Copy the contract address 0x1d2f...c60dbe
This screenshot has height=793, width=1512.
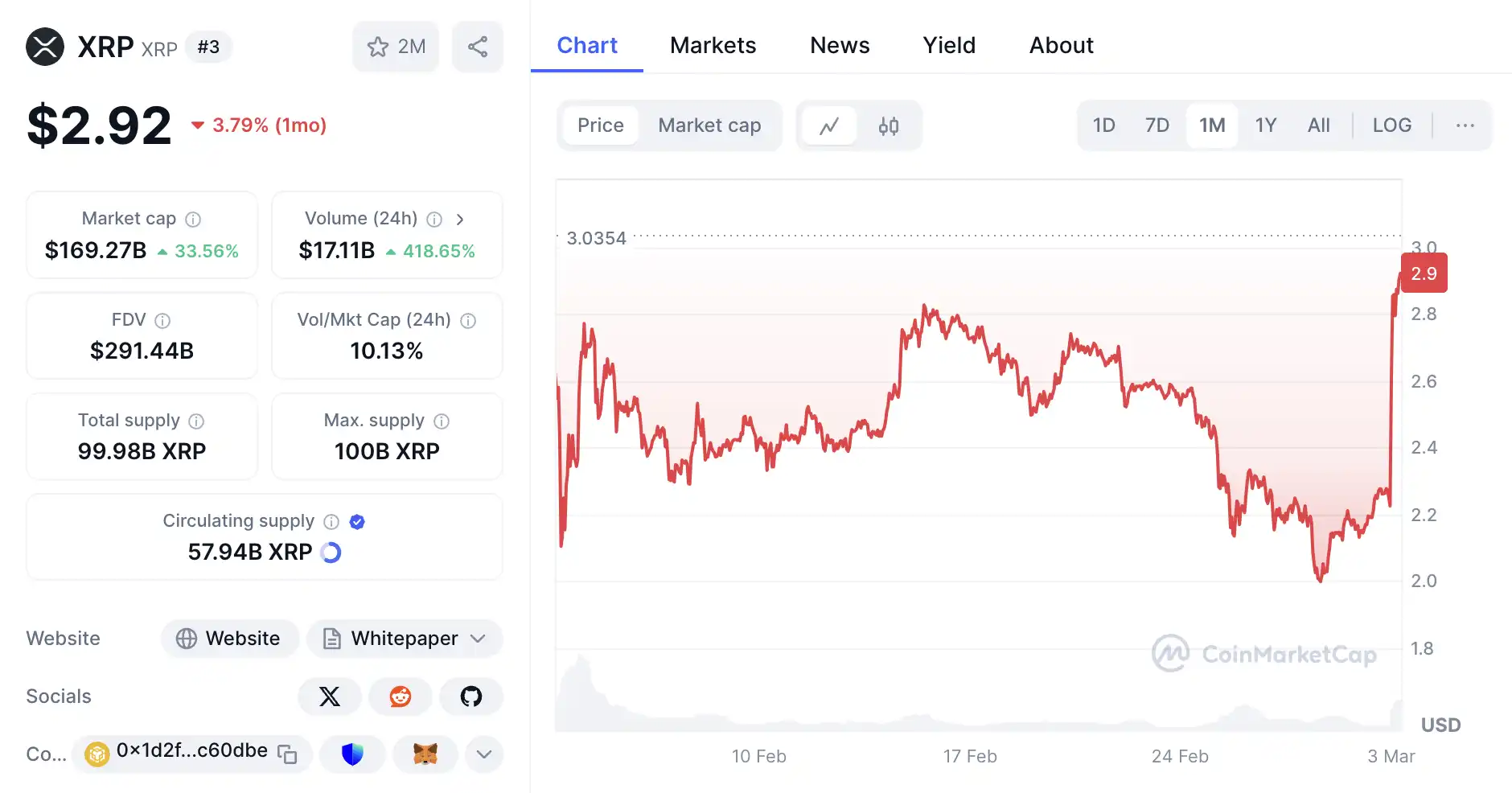pos(287,754)
